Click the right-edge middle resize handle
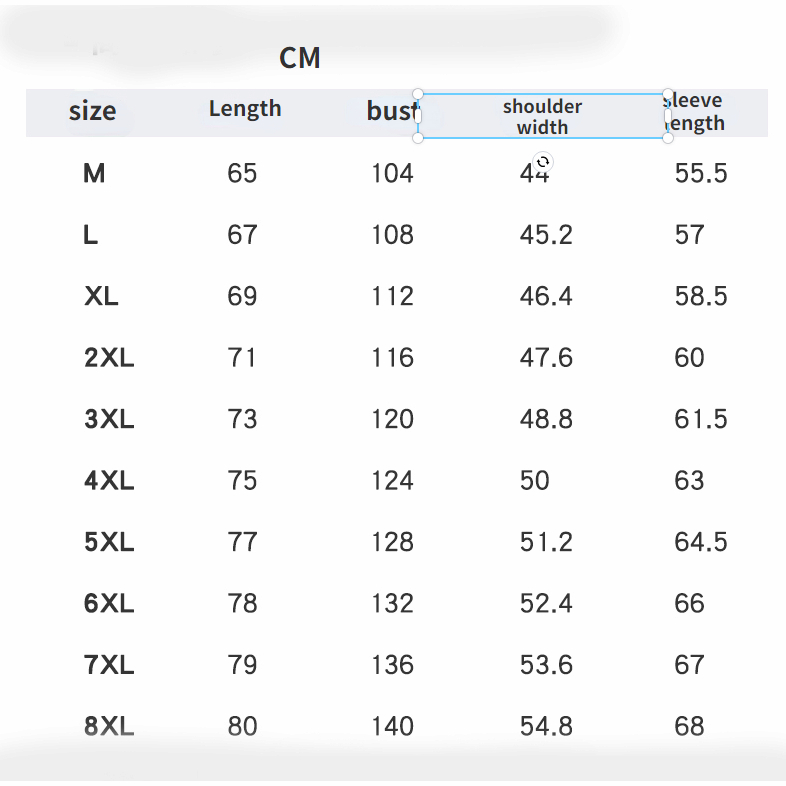 [668, 116]
